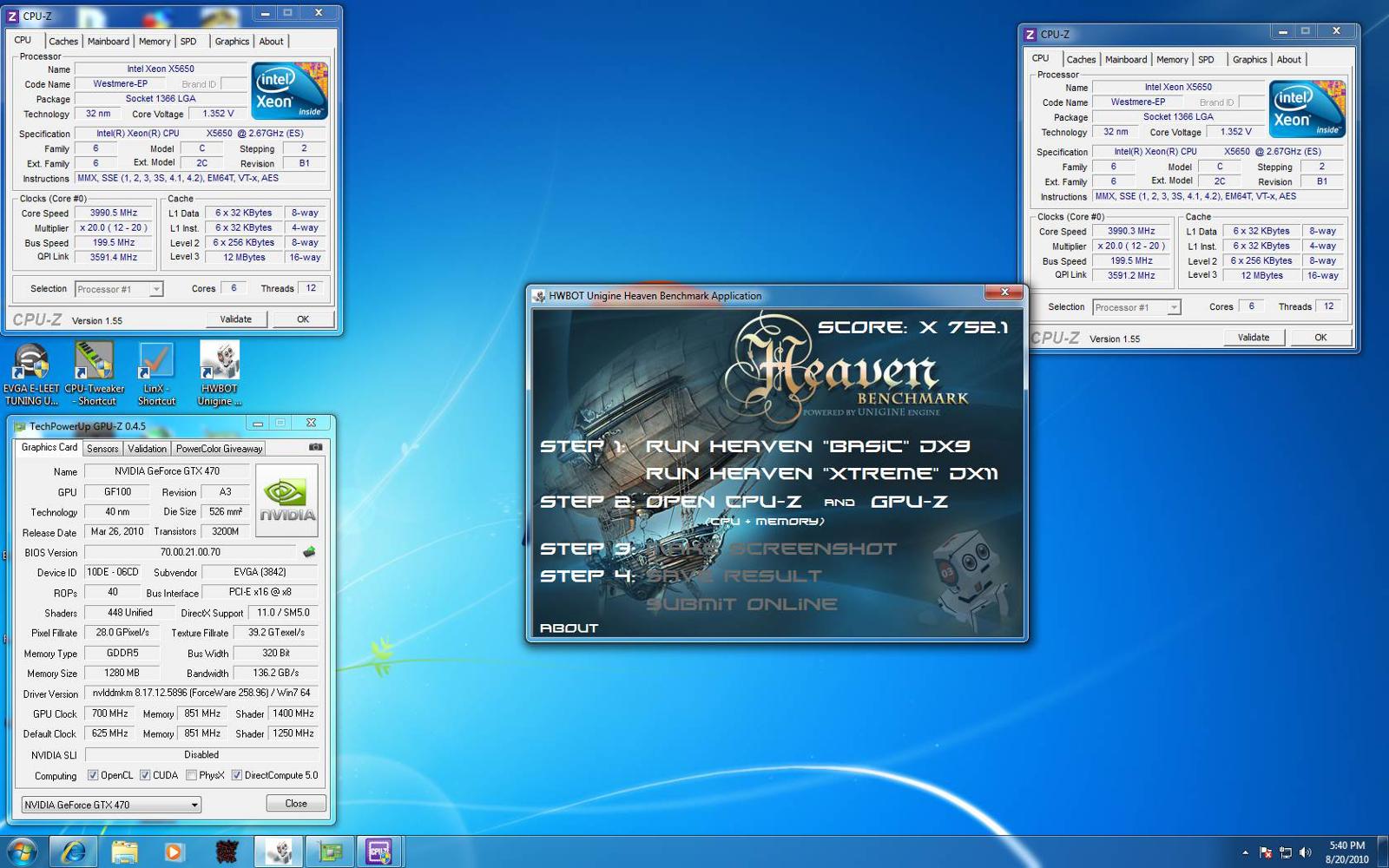Click the Device ID 10DE - 06CD field
This screenshot has width=1389, height=868.
point(113,572)
